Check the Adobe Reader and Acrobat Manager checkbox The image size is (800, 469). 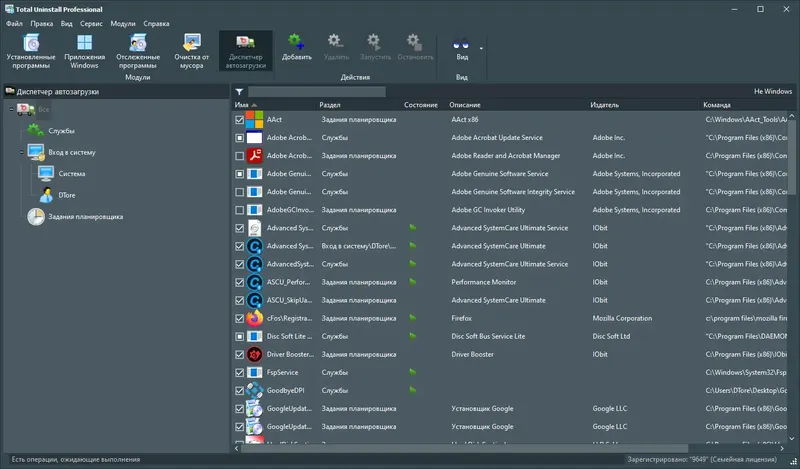coord(239,156)
